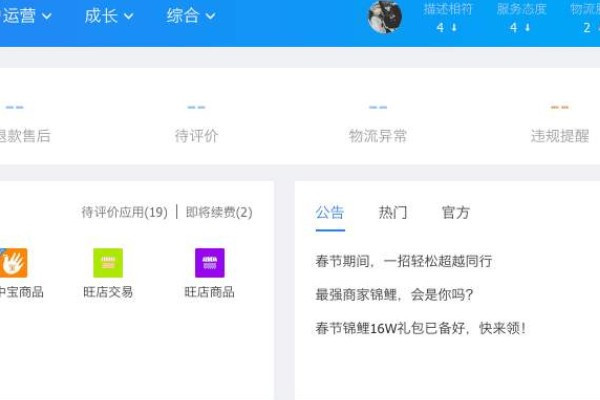Click the 即将续费(2) link
The image size is (600, 400).
pyautogui.click(x=219, y=212)
